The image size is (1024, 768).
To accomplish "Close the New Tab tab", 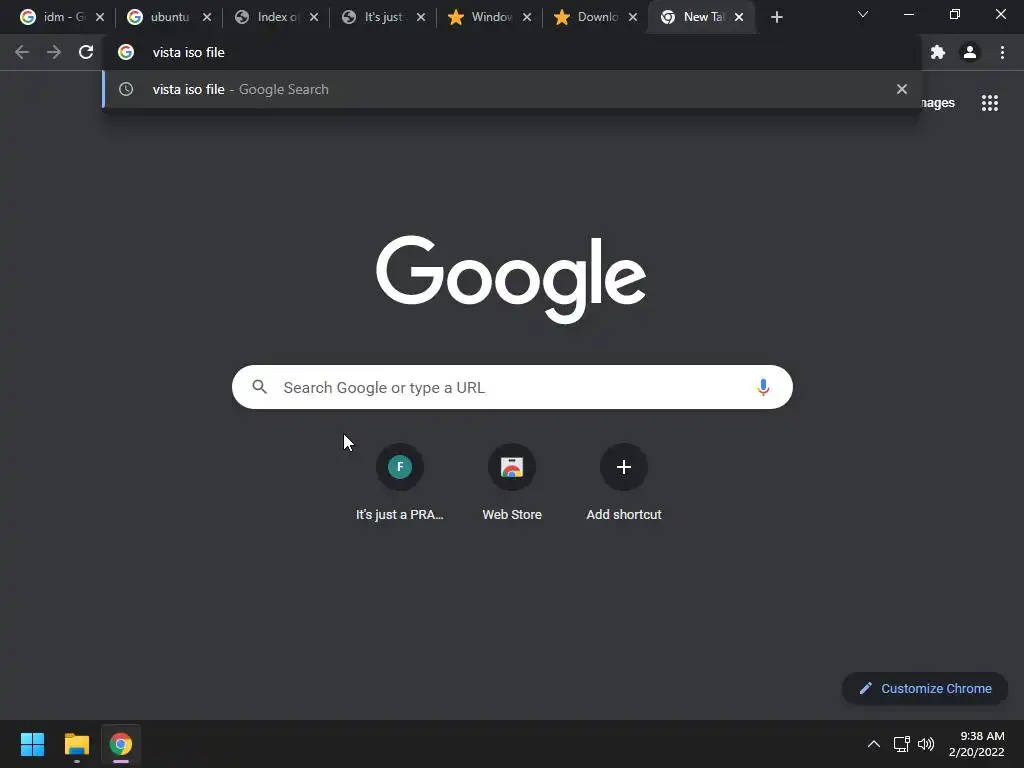I will (739, 17).
